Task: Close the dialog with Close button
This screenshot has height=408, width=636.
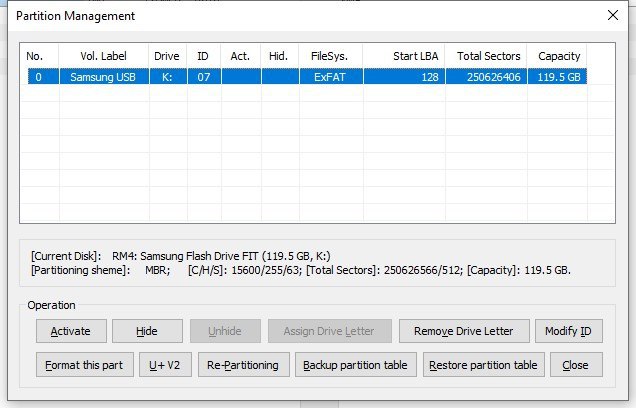Action: (x=576, y=365)
